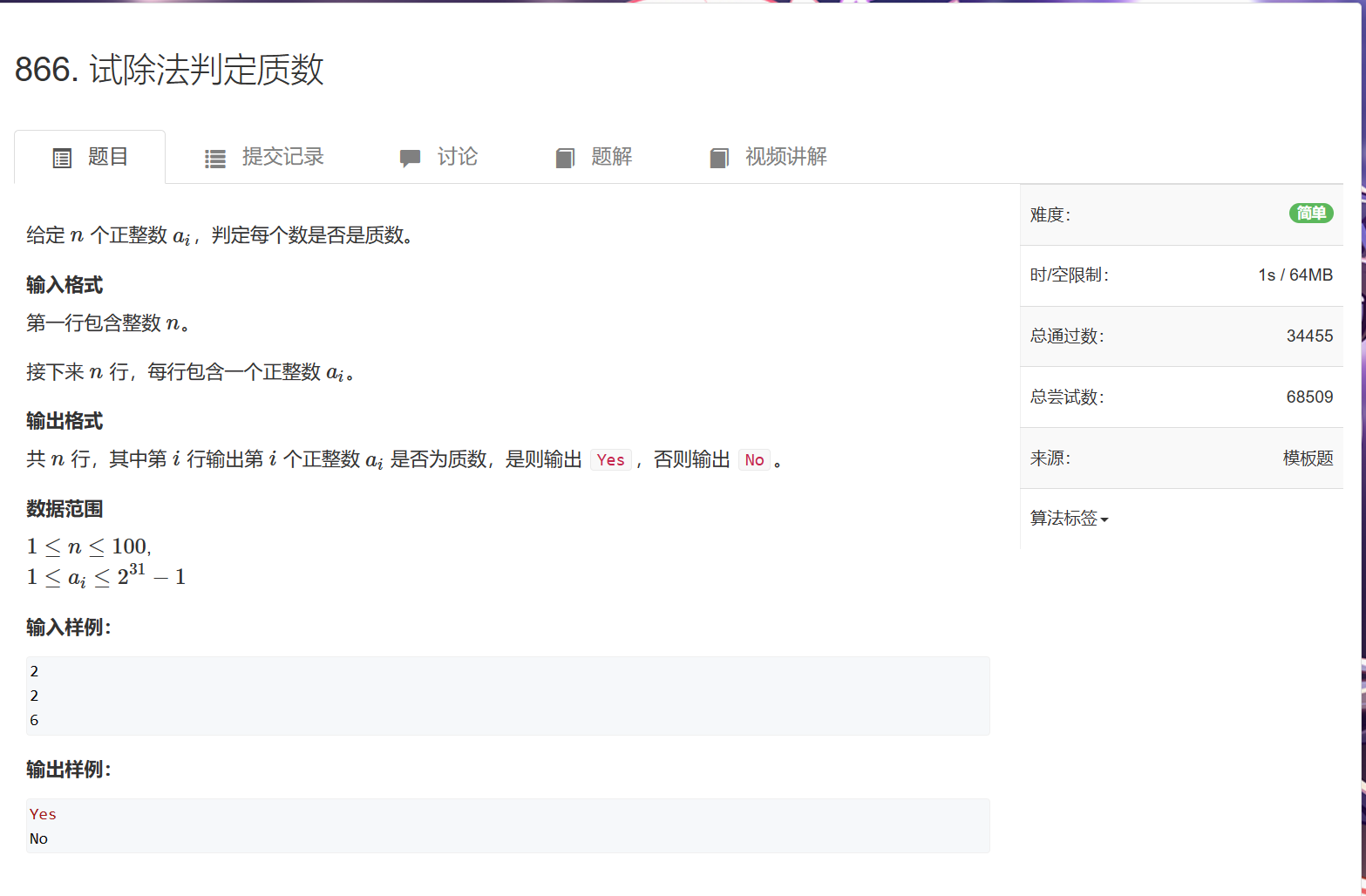Click the 总通过数 value 34455
Viewport: 1366px width, 896px height.
coord(1309,336)
